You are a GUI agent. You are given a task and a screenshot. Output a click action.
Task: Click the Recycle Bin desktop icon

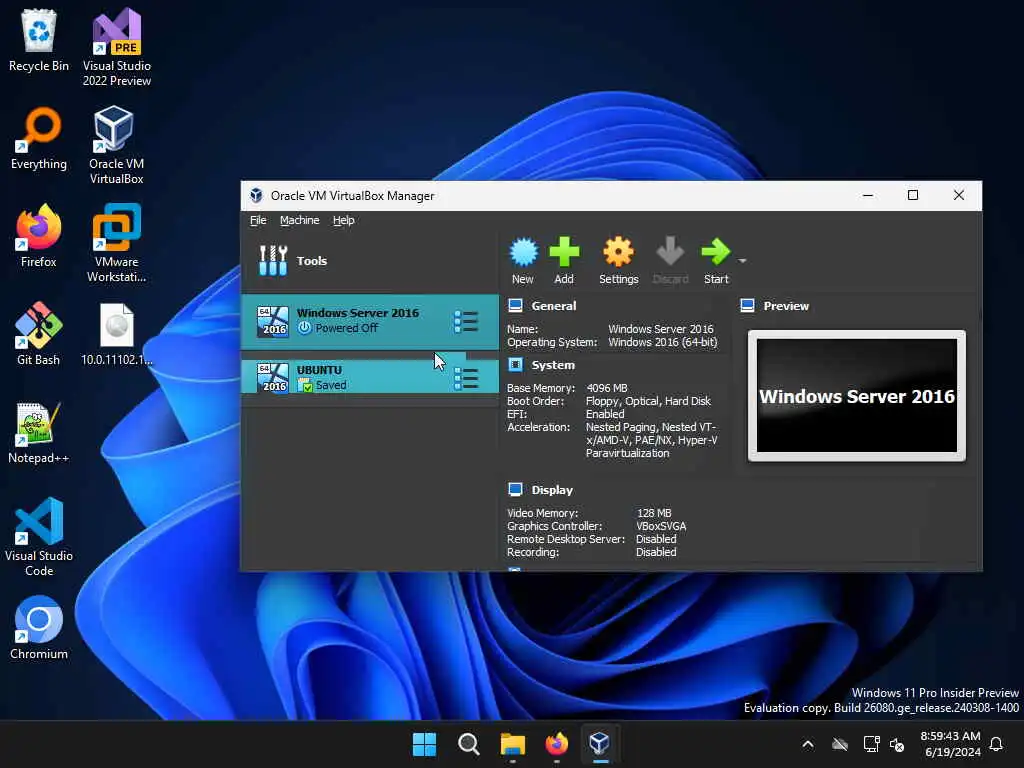39,40
